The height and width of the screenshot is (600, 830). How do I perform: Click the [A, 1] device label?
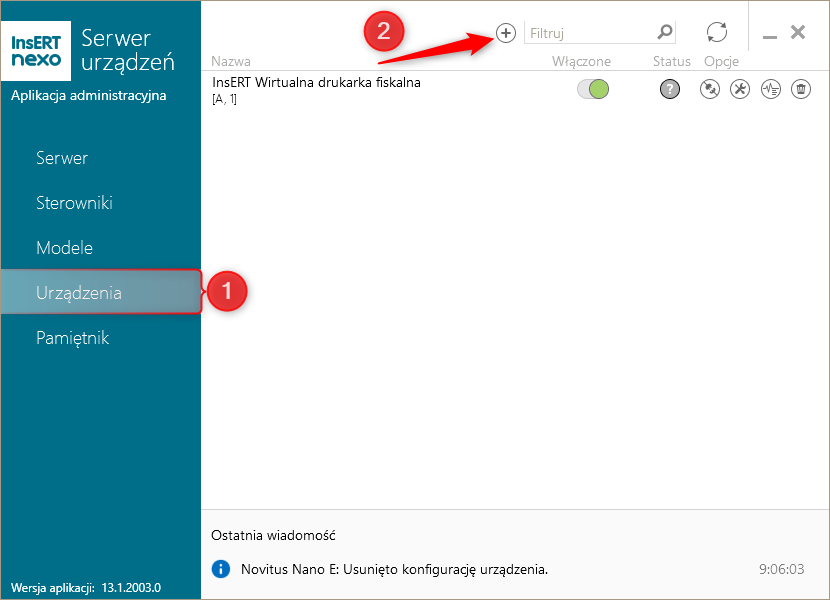click(224, 99)
